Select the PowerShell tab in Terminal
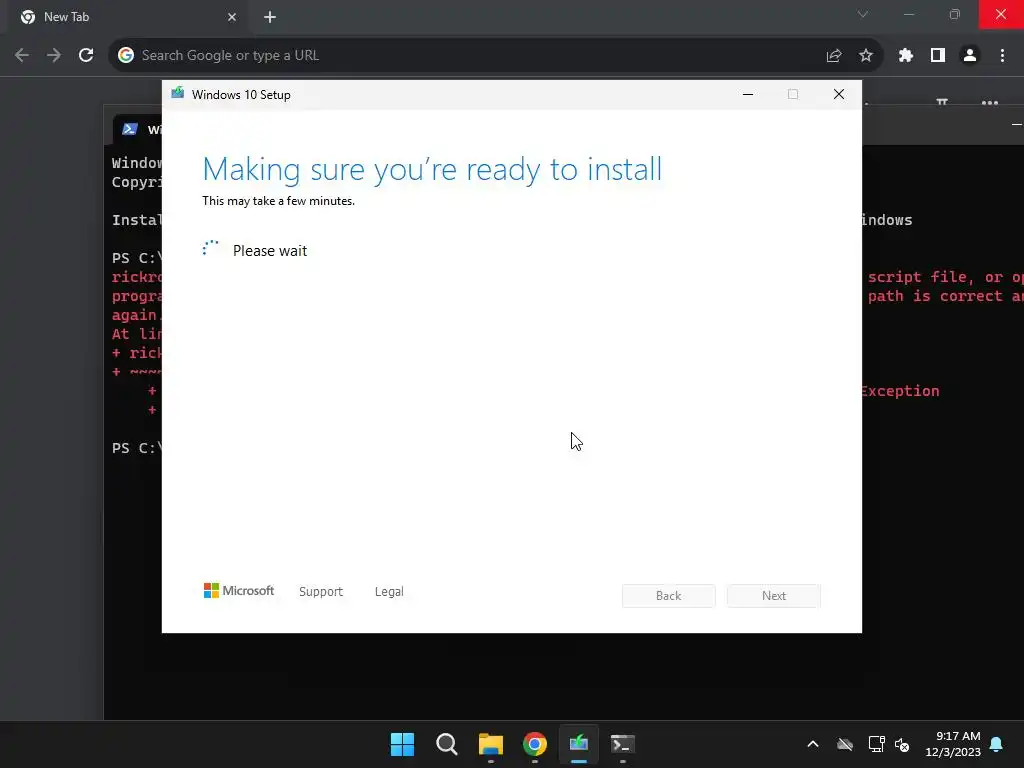This screenshot has width=1024, height=768. point(138,129)
